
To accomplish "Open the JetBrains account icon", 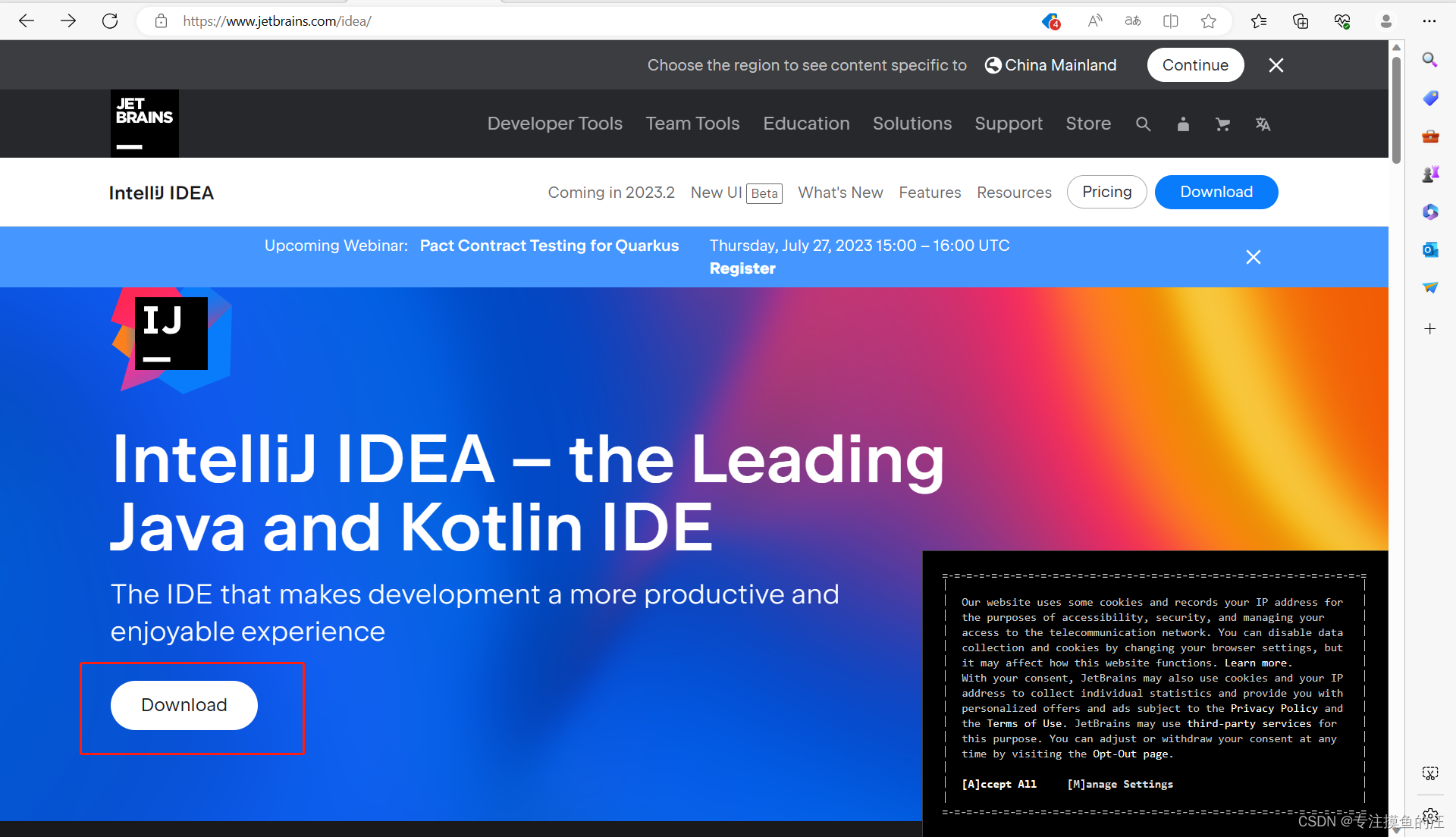I will tap(1183, 124).
